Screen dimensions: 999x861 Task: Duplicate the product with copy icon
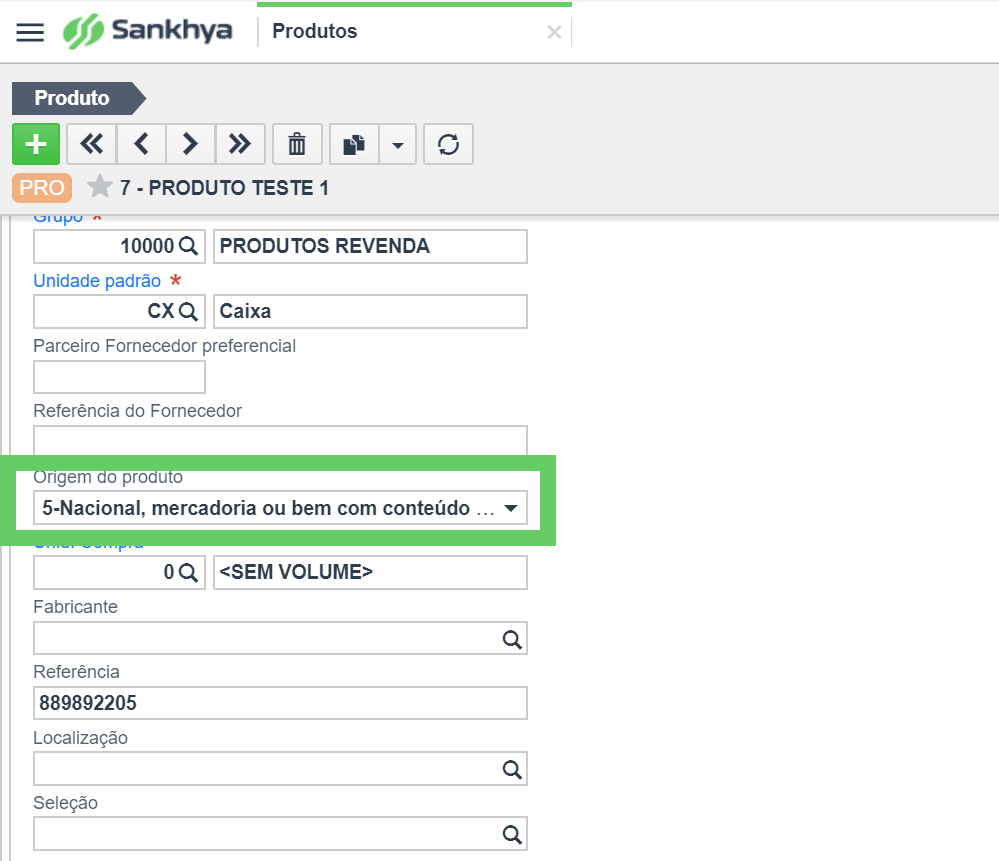click(x=354, y=145)
